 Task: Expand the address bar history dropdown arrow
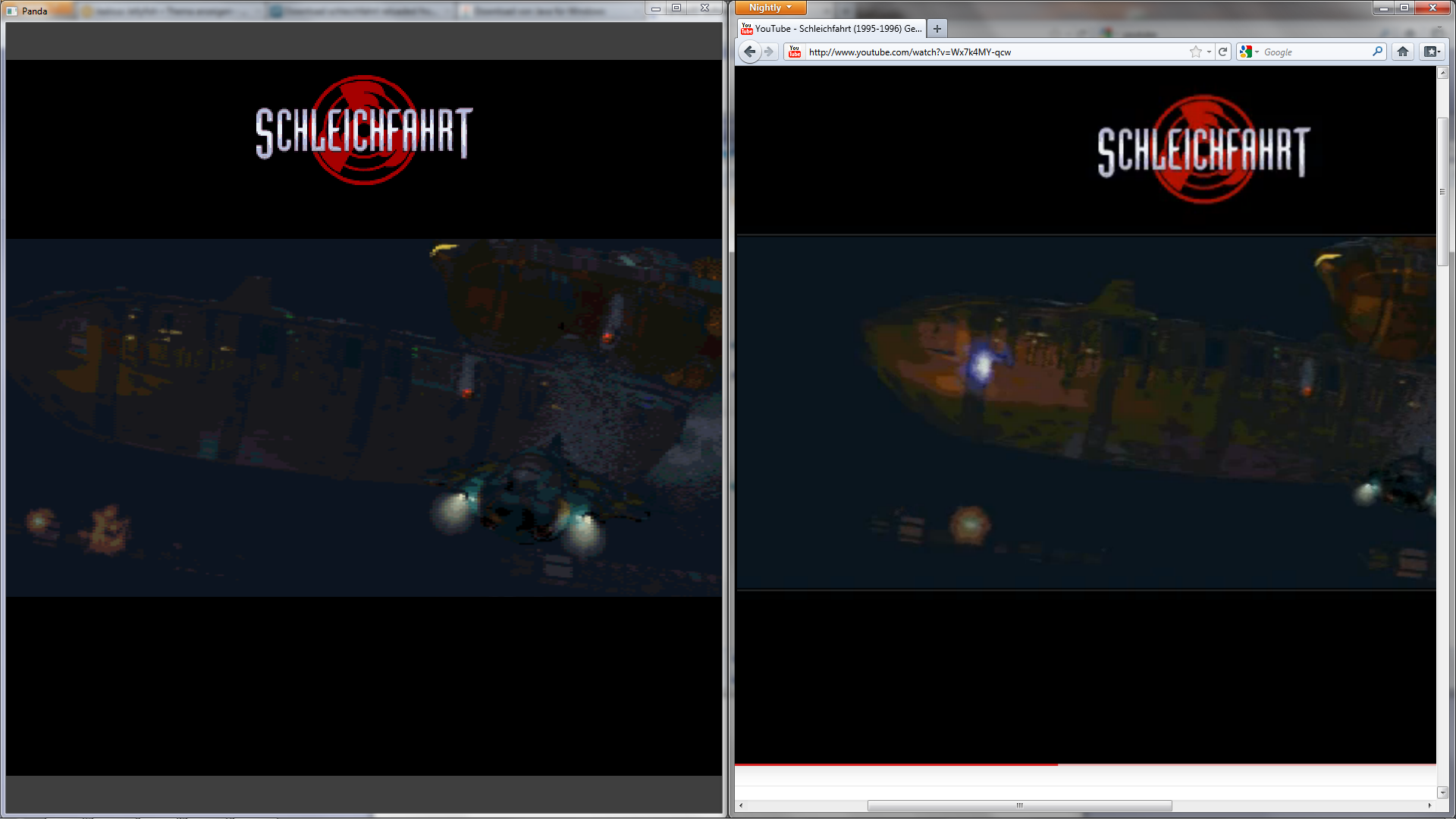(x=1209, y=52)
